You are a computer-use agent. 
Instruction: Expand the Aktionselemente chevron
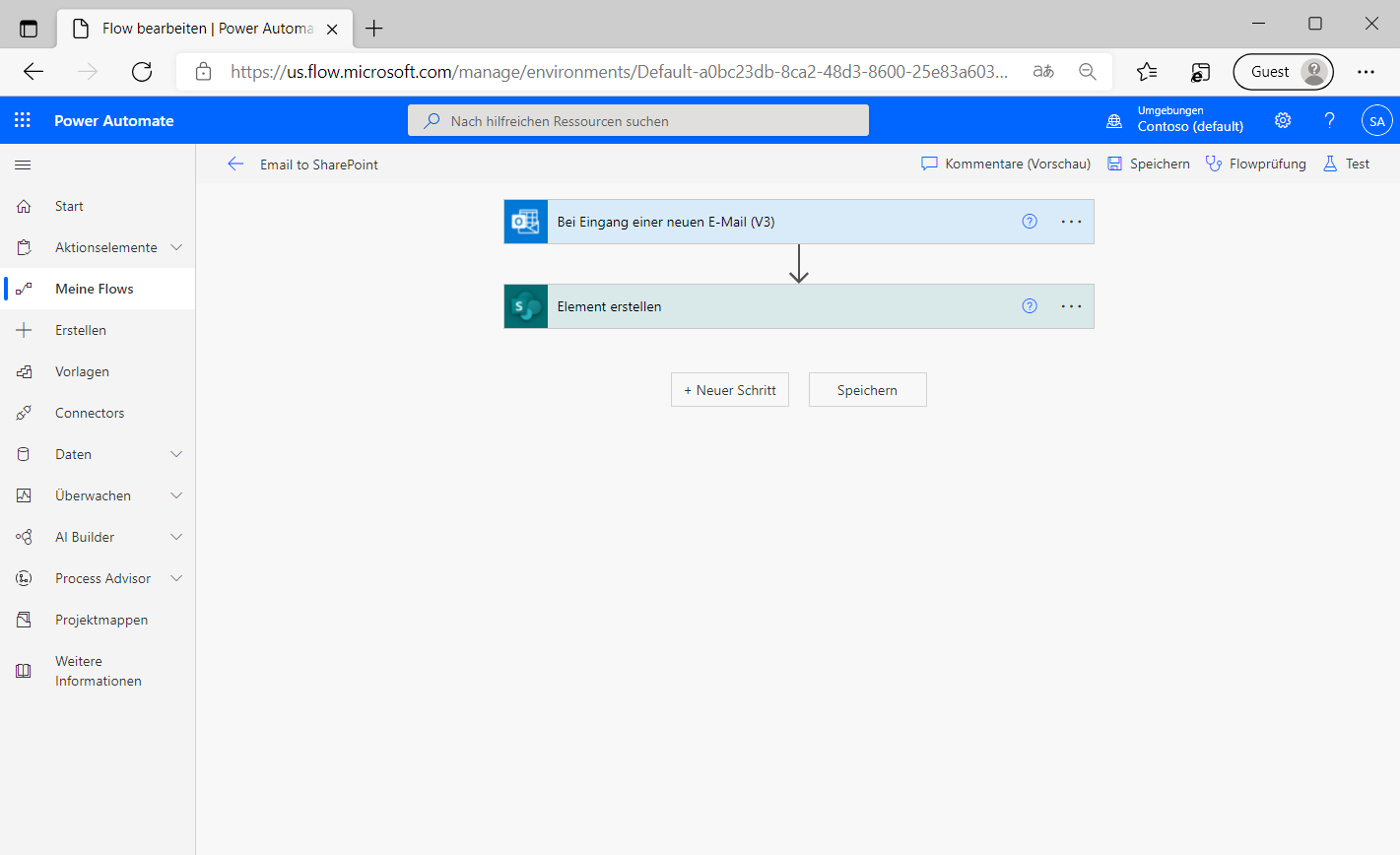pyautogui.click(x=176, y=247)
